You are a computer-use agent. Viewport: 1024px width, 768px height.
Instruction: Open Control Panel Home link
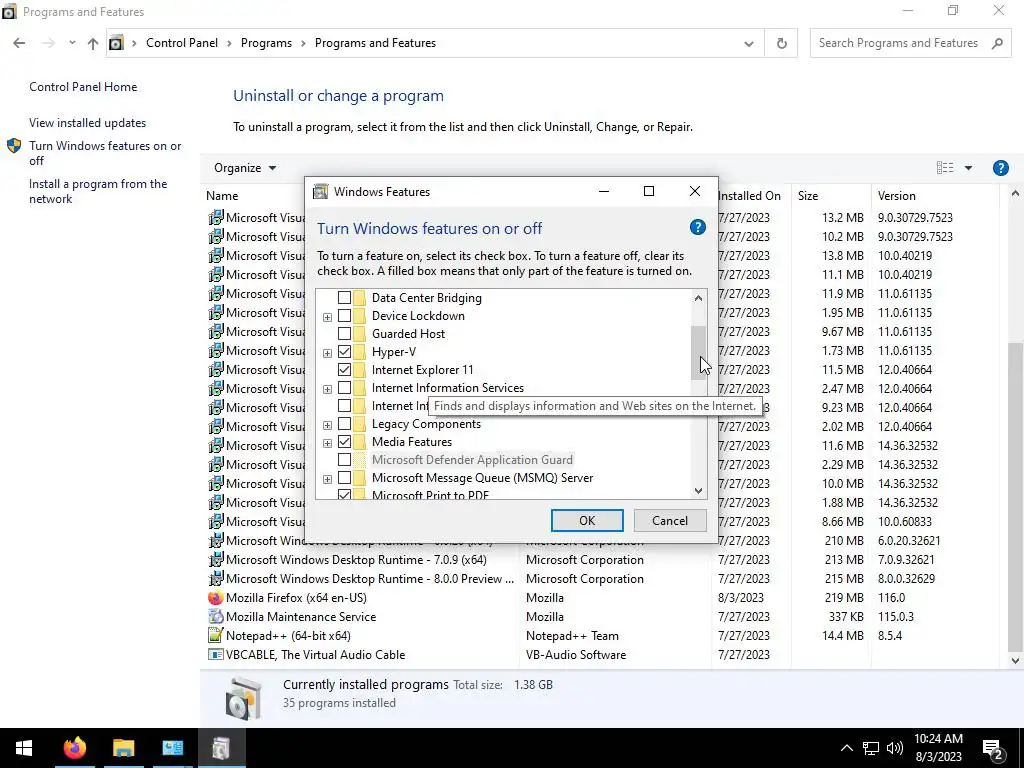[x=83, y=87]
